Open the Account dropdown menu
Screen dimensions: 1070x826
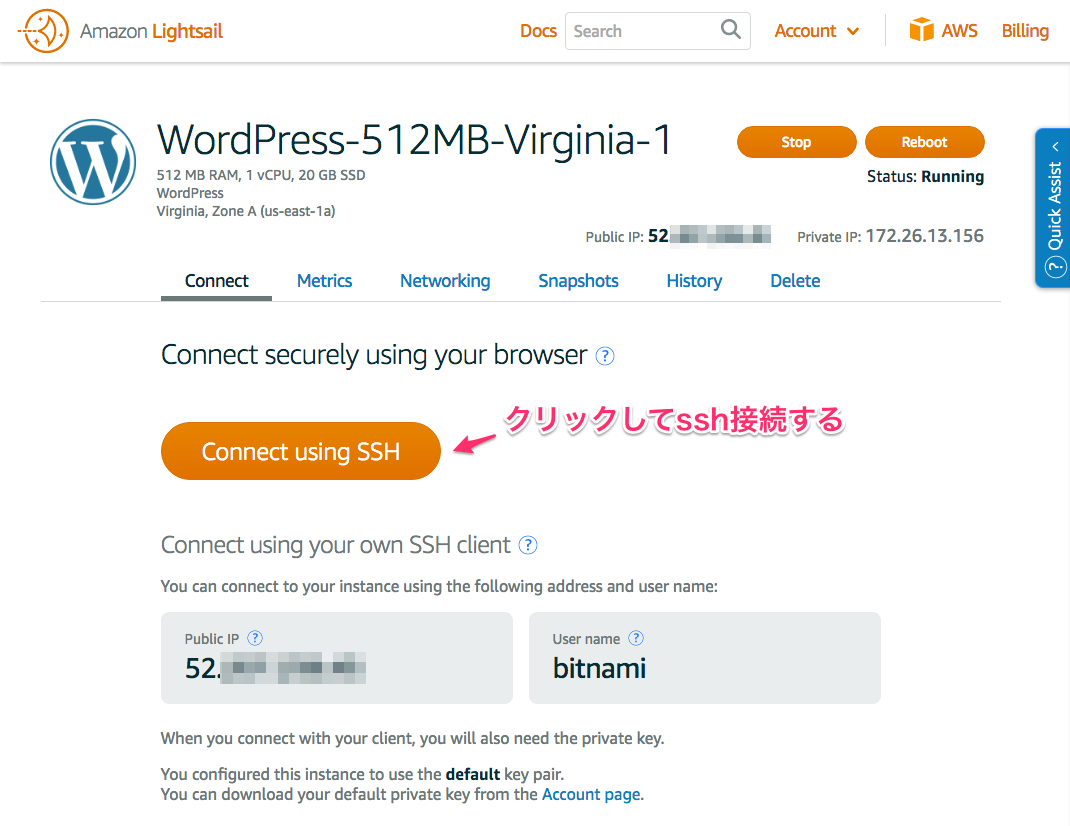tap(816, 31)
